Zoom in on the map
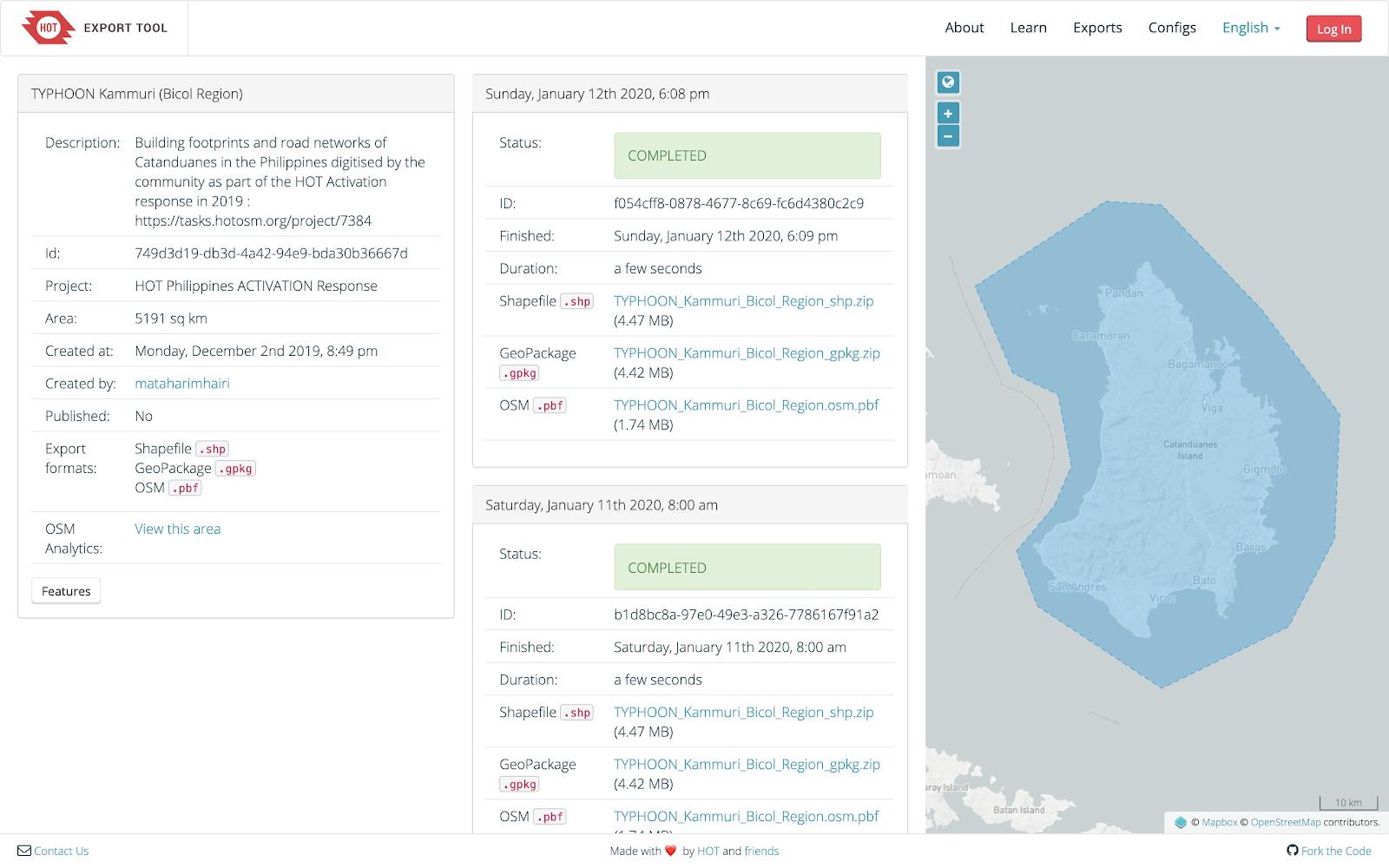1389x868 pixels. coord(948,114)
